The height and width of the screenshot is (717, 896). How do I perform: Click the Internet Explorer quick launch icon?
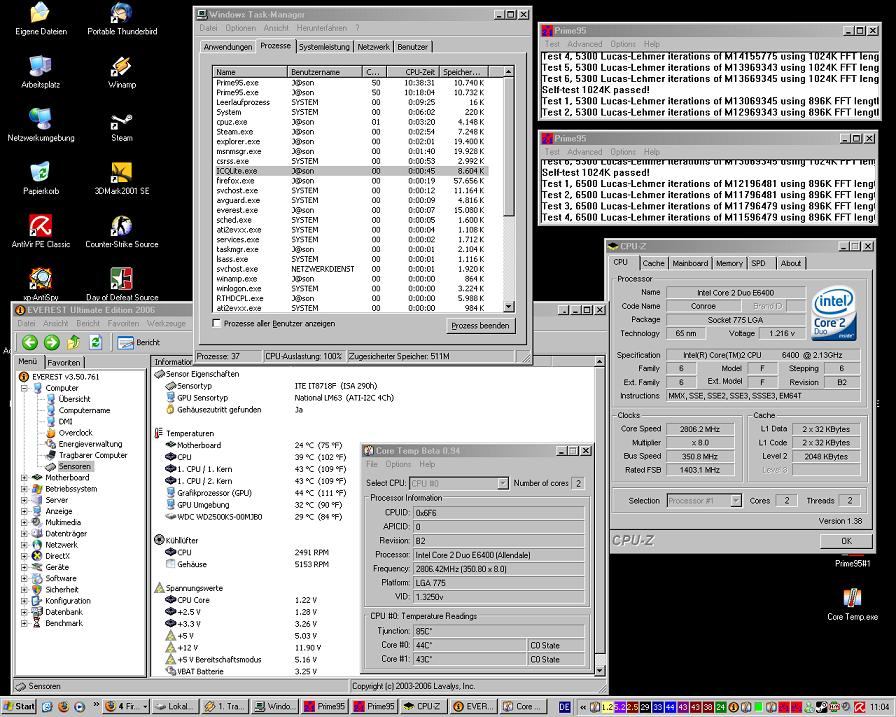point(47,707)
